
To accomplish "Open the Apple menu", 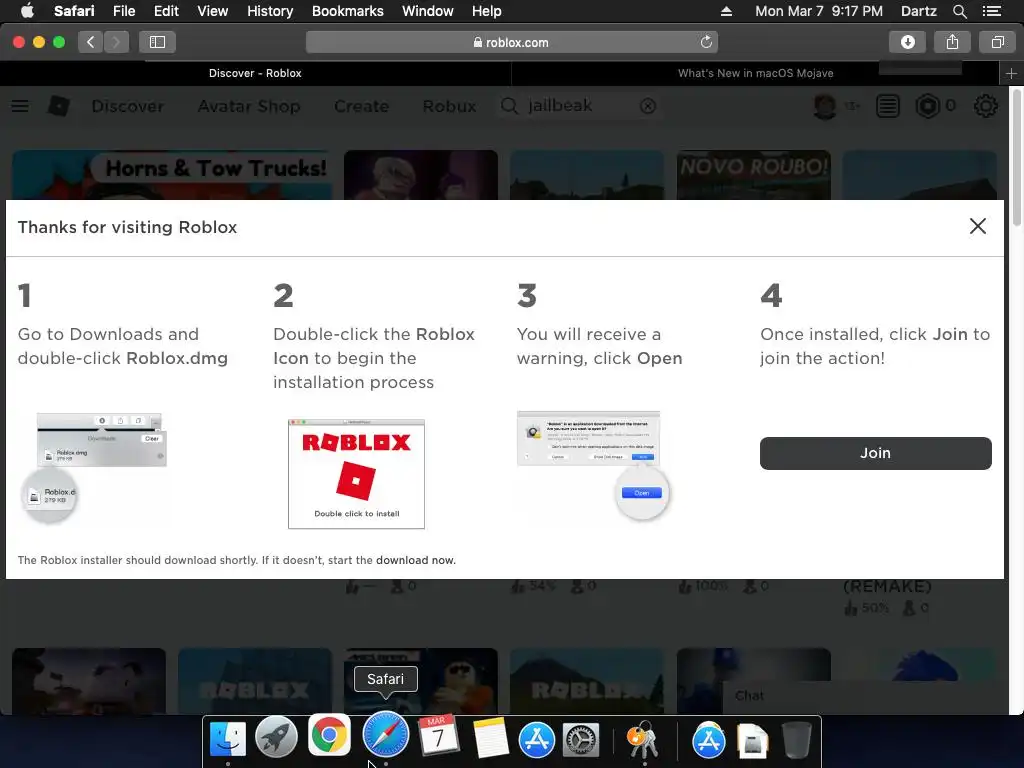I will tap(27, 11).
